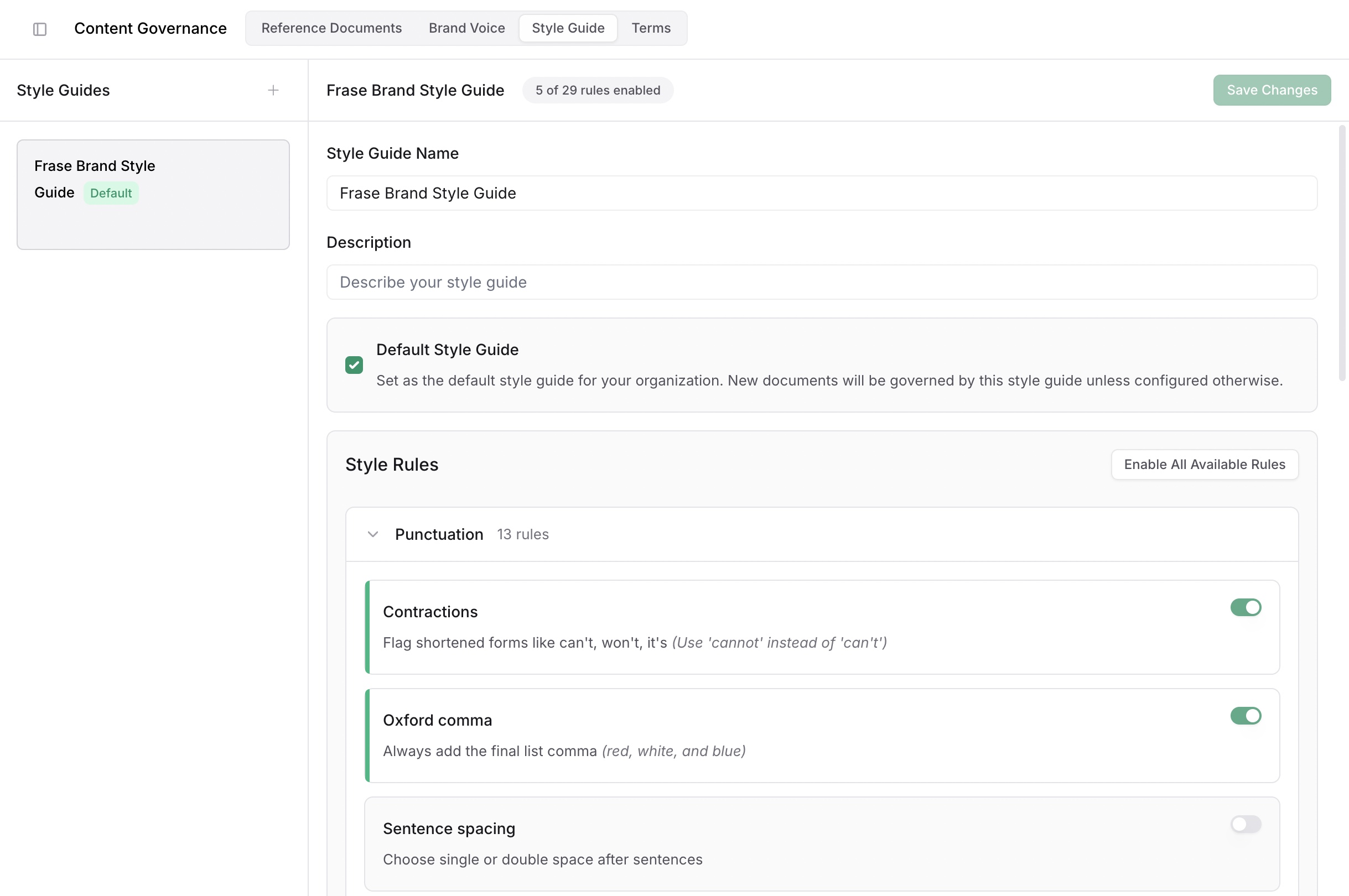1349x896 pixels.
Task: Enable the Sentence spacing toggle
Action: click(1246, 824)
